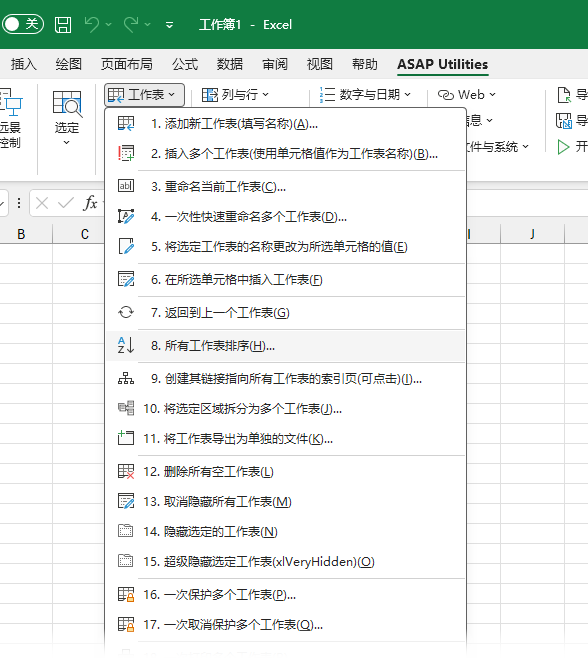Choose 11. 将工作表导出为单独的文件

tap(286, 439)
